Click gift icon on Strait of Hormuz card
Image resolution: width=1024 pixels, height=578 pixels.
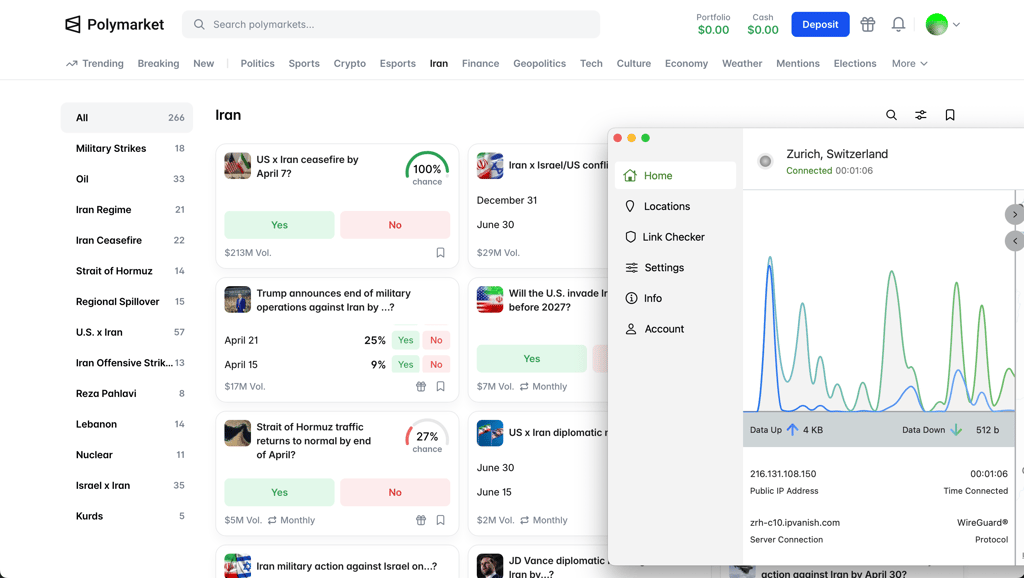(x=421, y=521)
